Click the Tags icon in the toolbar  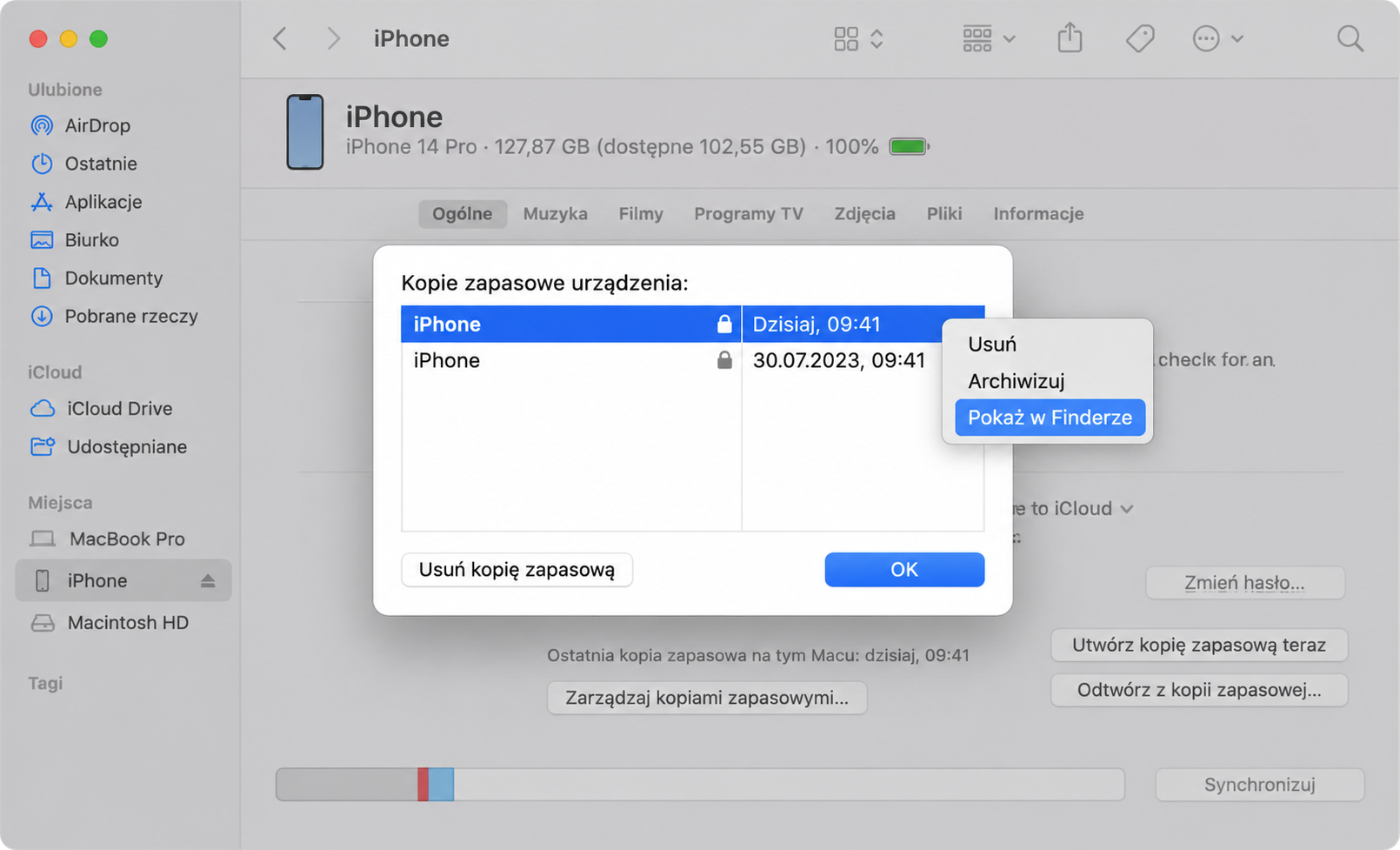[1139, 38]
